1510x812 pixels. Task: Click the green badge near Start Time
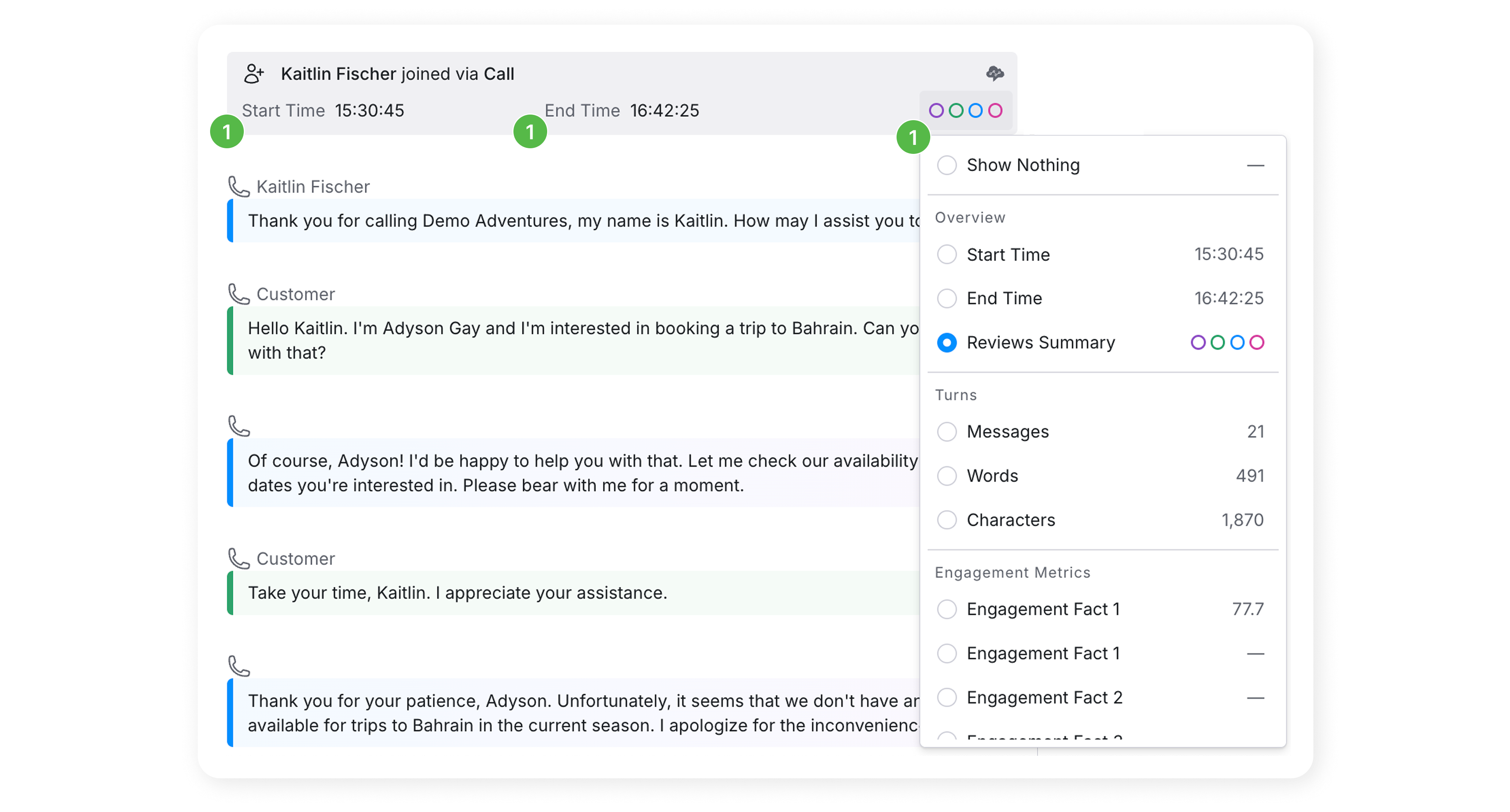(227, 132)
